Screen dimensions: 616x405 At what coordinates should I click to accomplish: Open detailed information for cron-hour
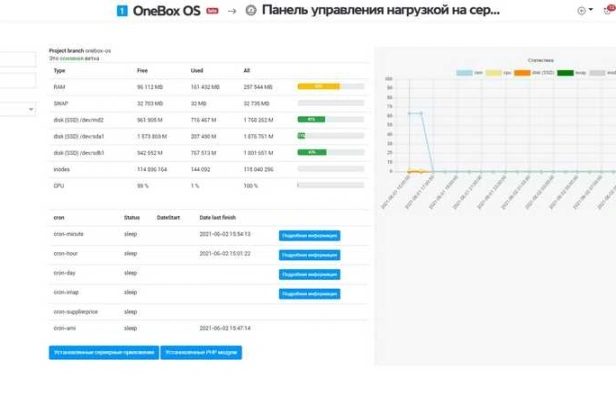tap(309, 255)
